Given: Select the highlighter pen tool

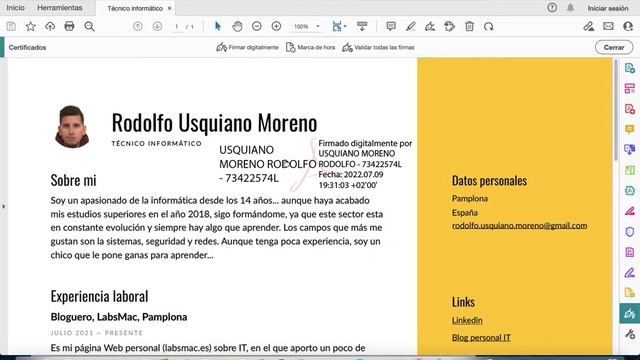Looking at the screenshot, I should pos(411,27).
